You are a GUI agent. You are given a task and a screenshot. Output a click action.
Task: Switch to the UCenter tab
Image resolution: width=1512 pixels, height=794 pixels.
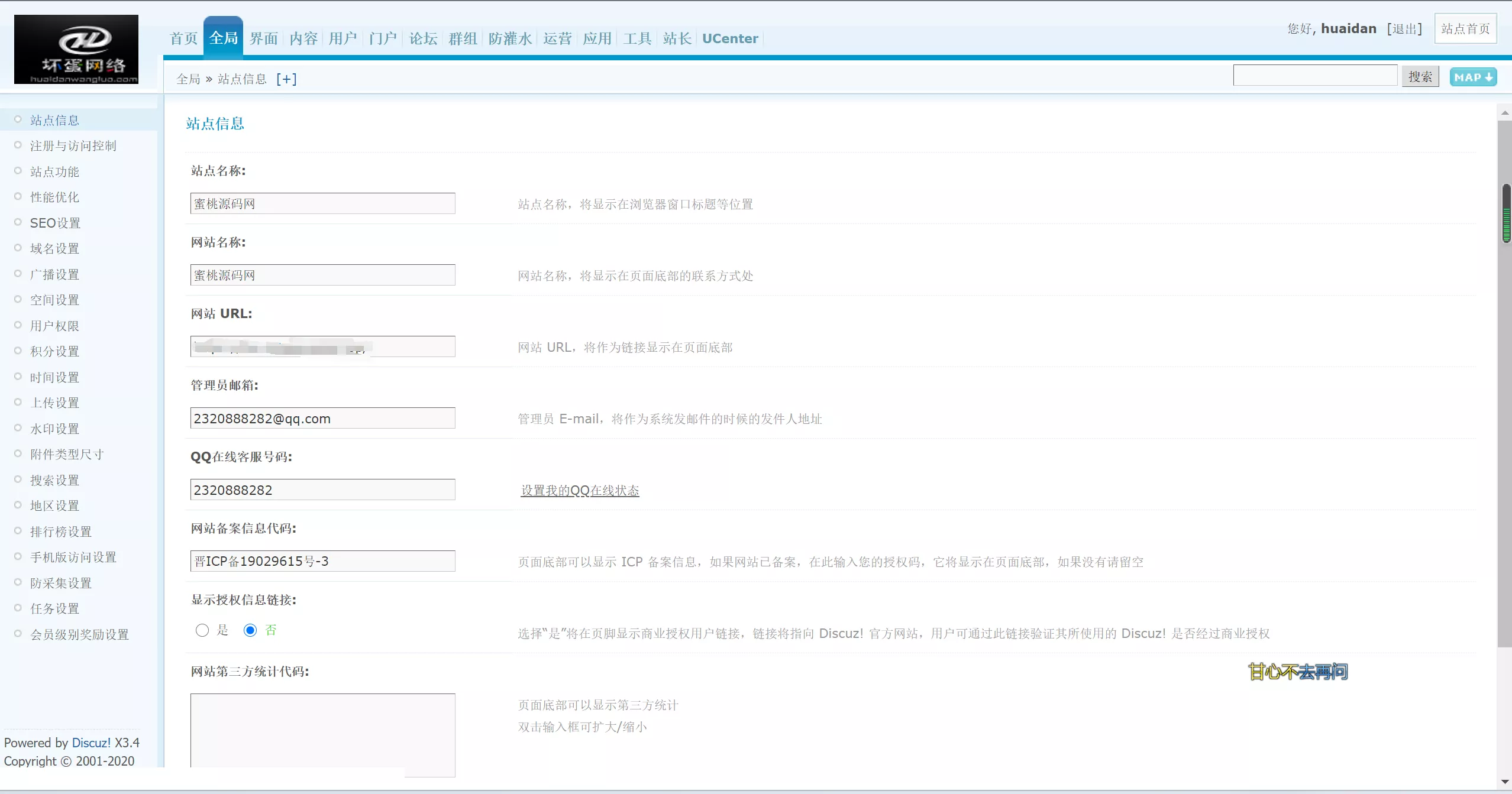pyautogui.click(x=729, y=38)
